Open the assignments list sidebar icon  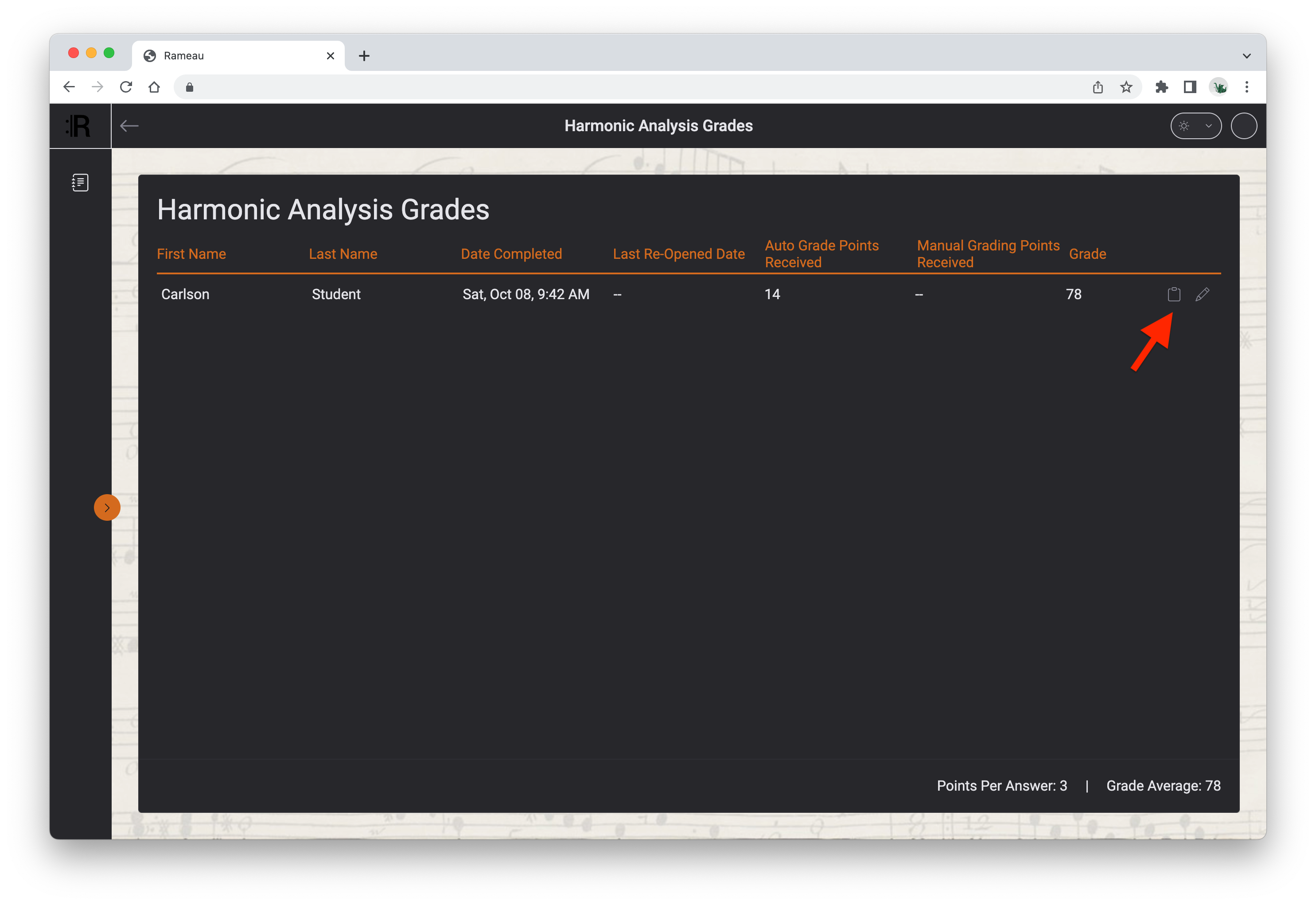(80, 183)
